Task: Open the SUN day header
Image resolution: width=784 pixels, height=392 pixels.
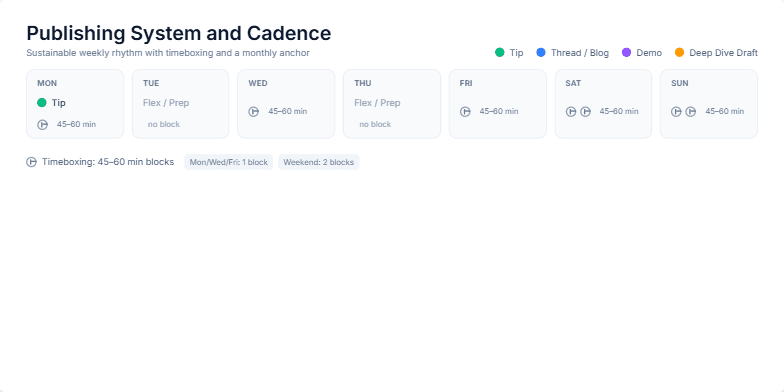Action: (680, 83)
